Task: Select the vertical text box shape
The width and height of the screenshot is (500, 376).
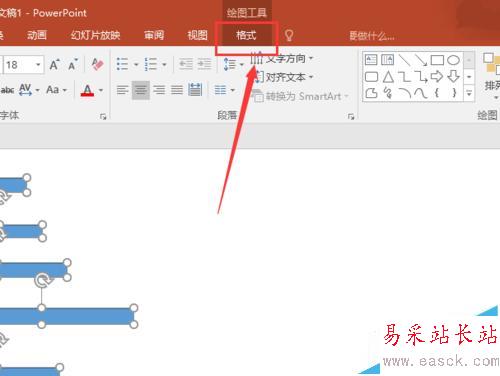Action: pyautogui.click(x=387, y=60)
